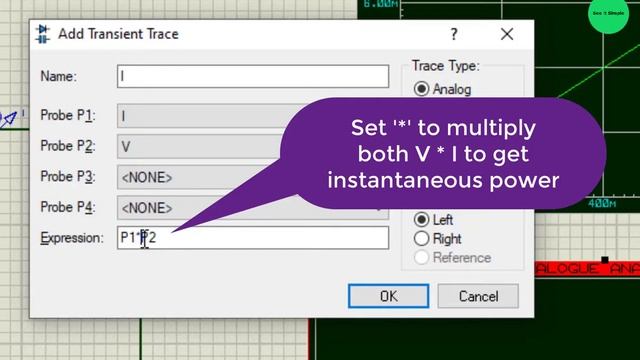The height and width of the screenshot is (360, 640).
Task: Open the Probe P4 dropdown
Action: pos(253,208)
